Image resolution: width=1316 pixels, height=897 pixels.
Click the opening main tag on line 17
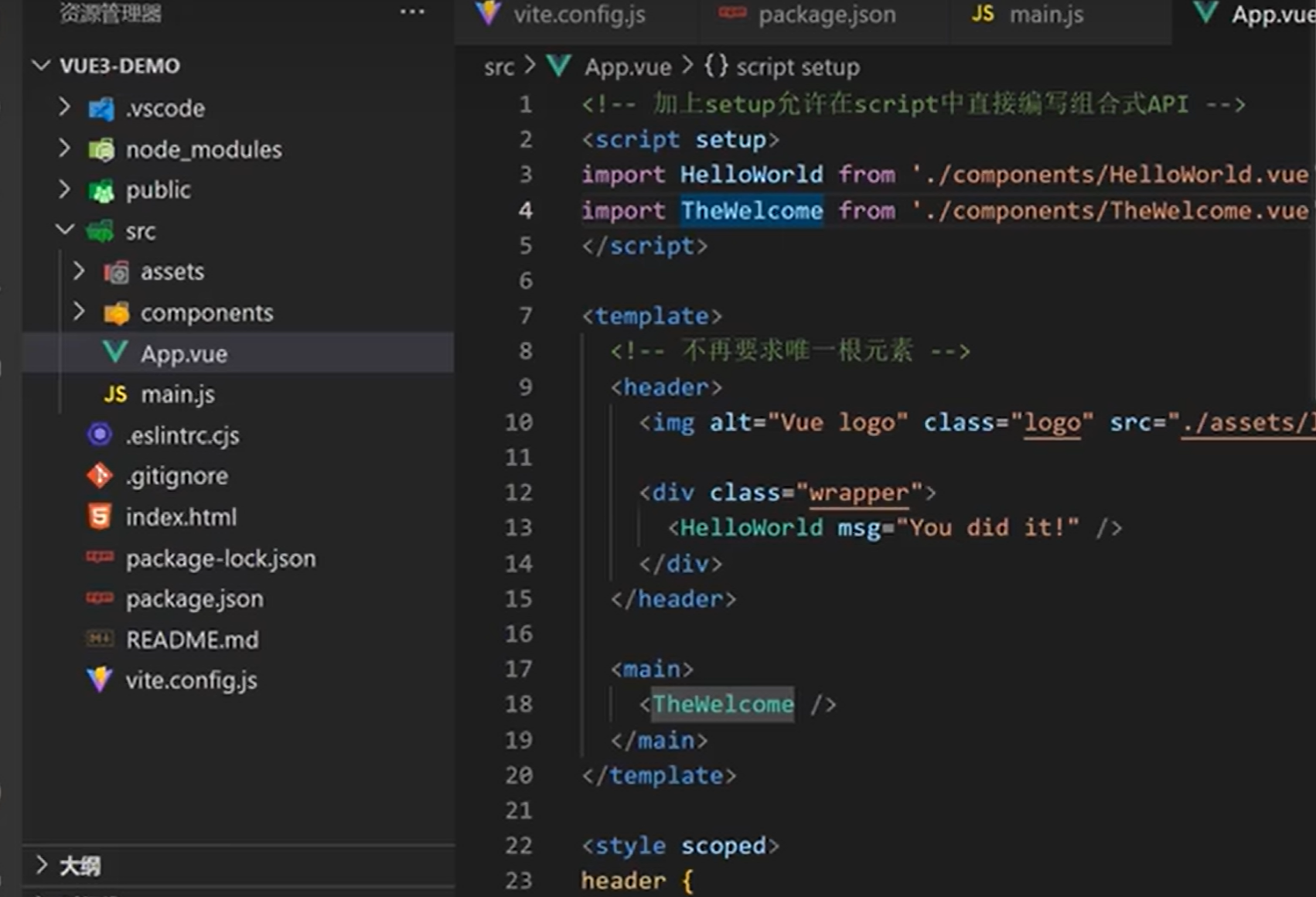coord(652,669)
